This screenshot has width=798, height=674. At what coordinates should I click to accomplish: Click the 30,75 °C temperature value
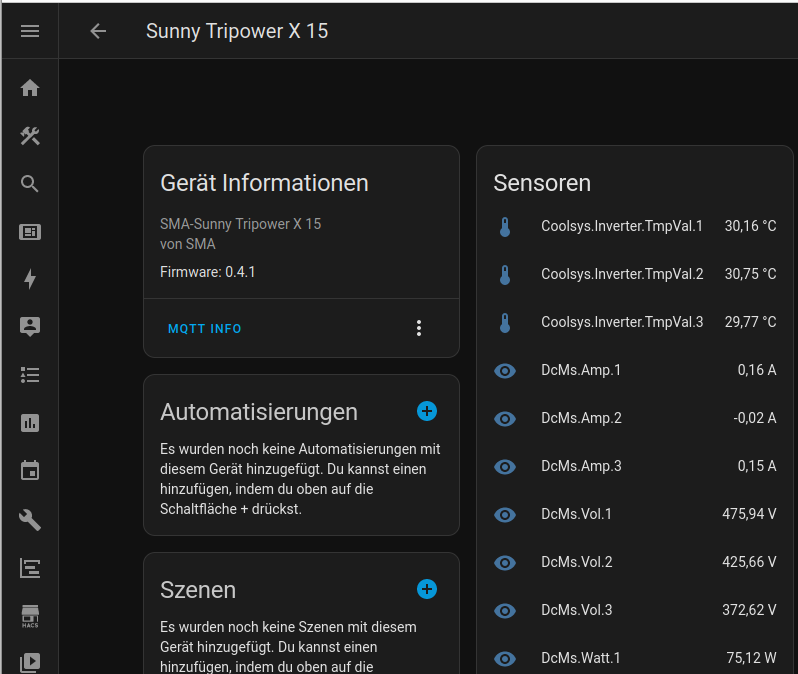click(750, 274)
